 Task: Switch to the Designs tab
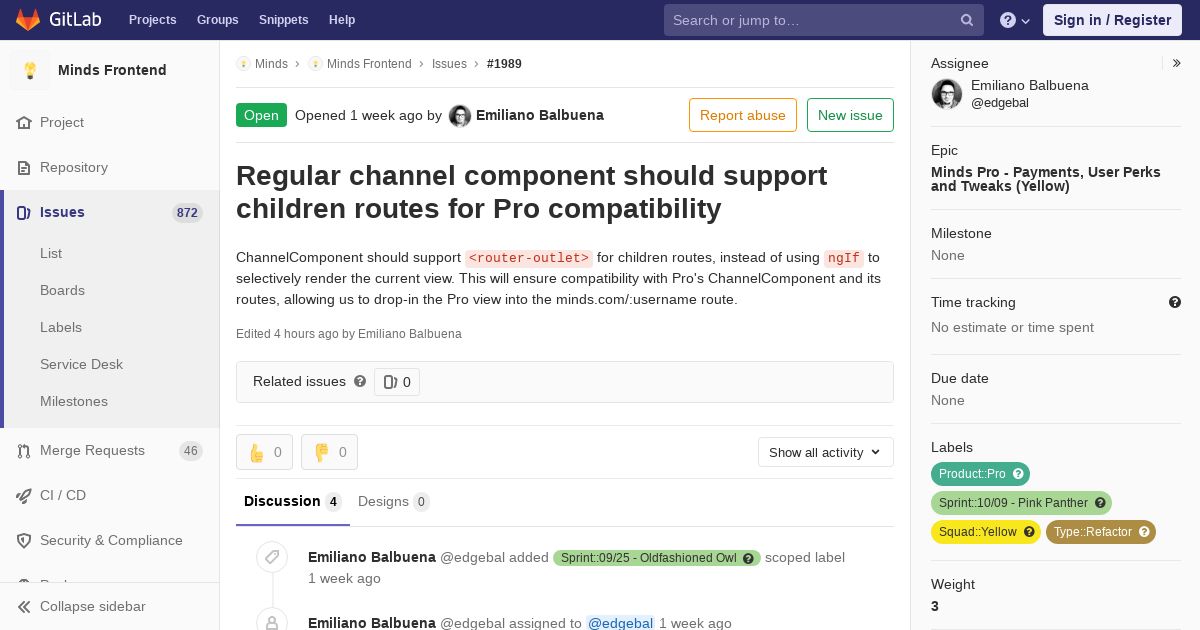coord(394,502)
